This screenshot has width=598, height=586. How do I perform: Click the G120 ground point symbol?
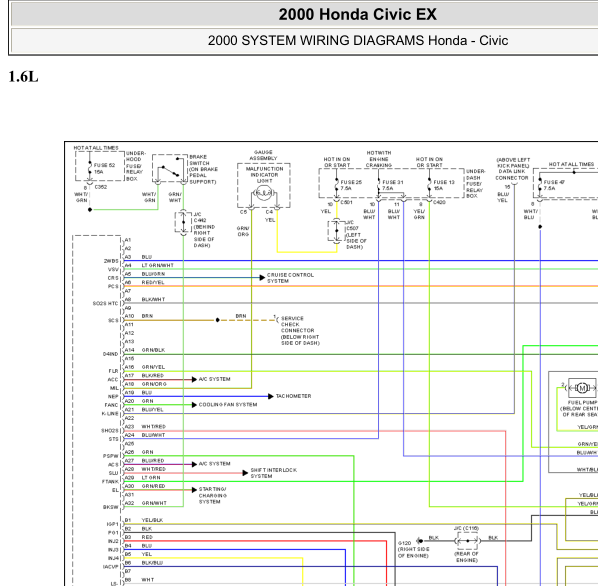[x=420, y=541]
